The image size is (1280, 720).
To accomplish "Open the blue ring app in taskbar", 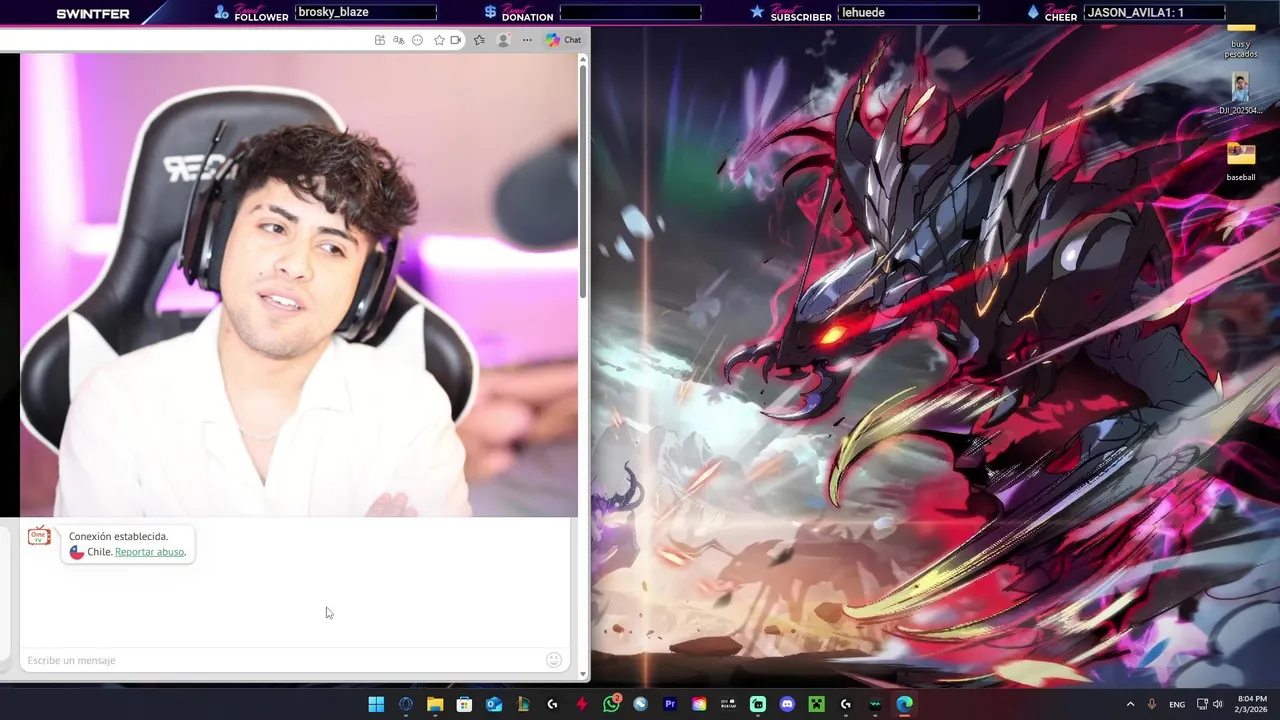I will pos(405,704).
